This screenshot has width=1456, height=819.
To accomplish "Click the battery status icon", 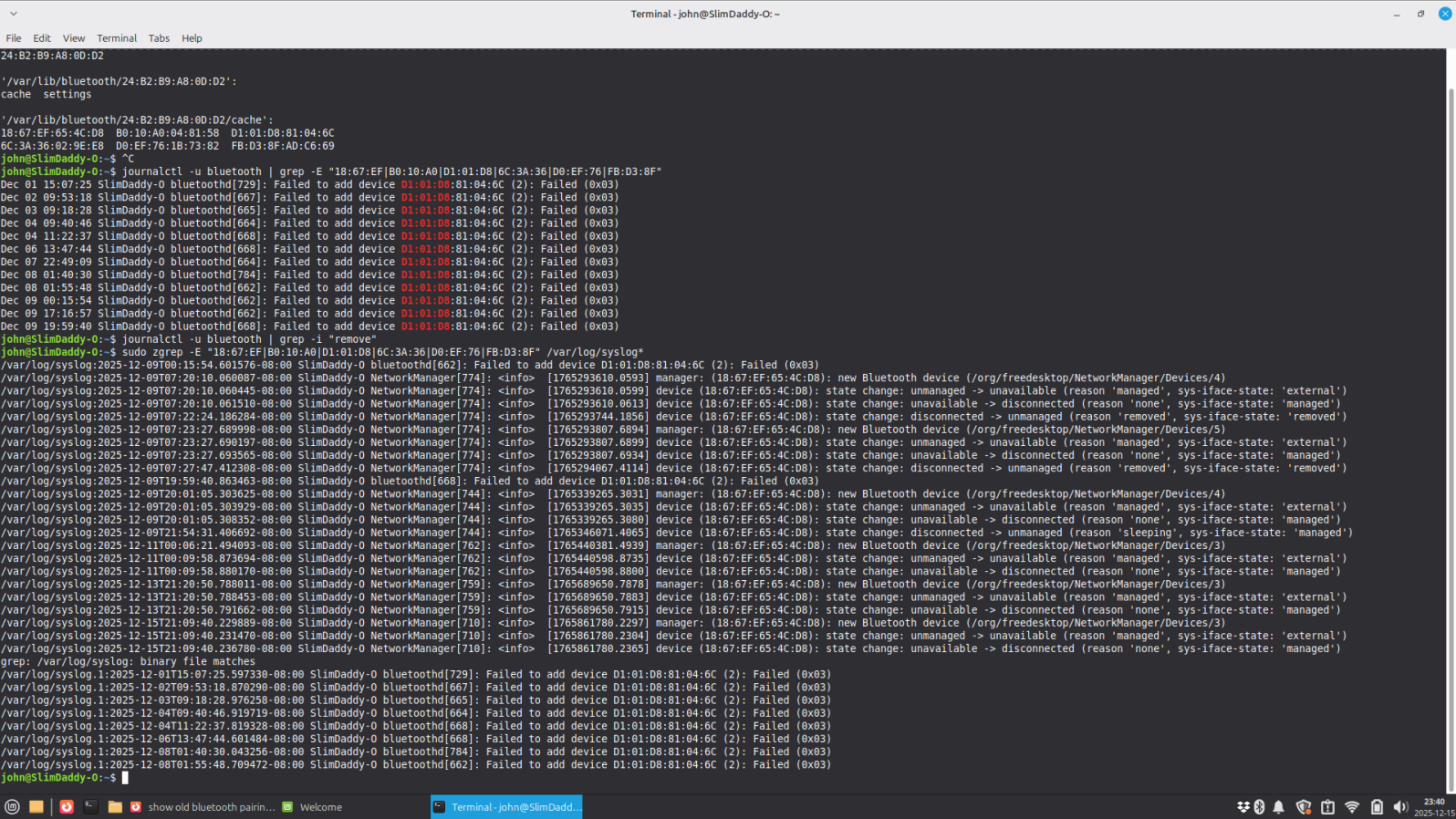I will pyautogui.click(x=1377, y=807).
